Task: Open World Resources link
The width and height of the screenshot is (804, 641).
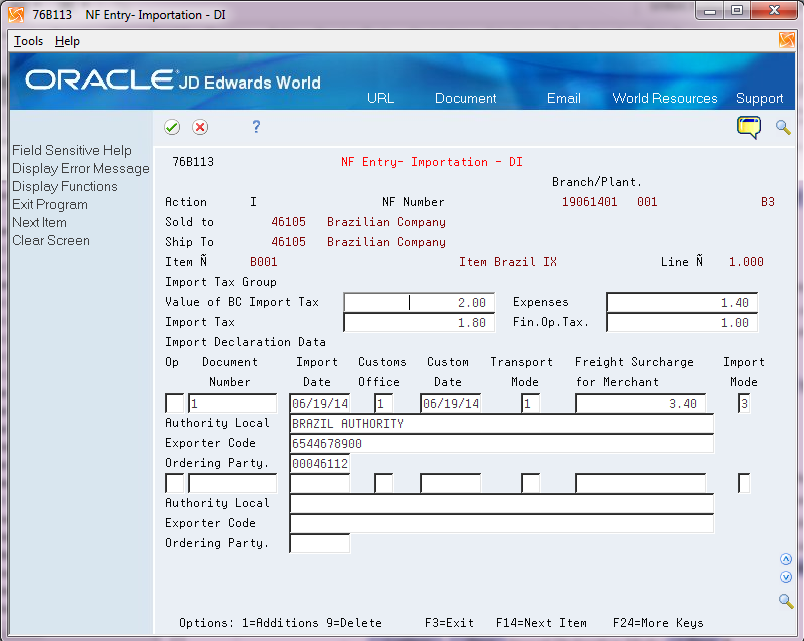Action: 665,98
